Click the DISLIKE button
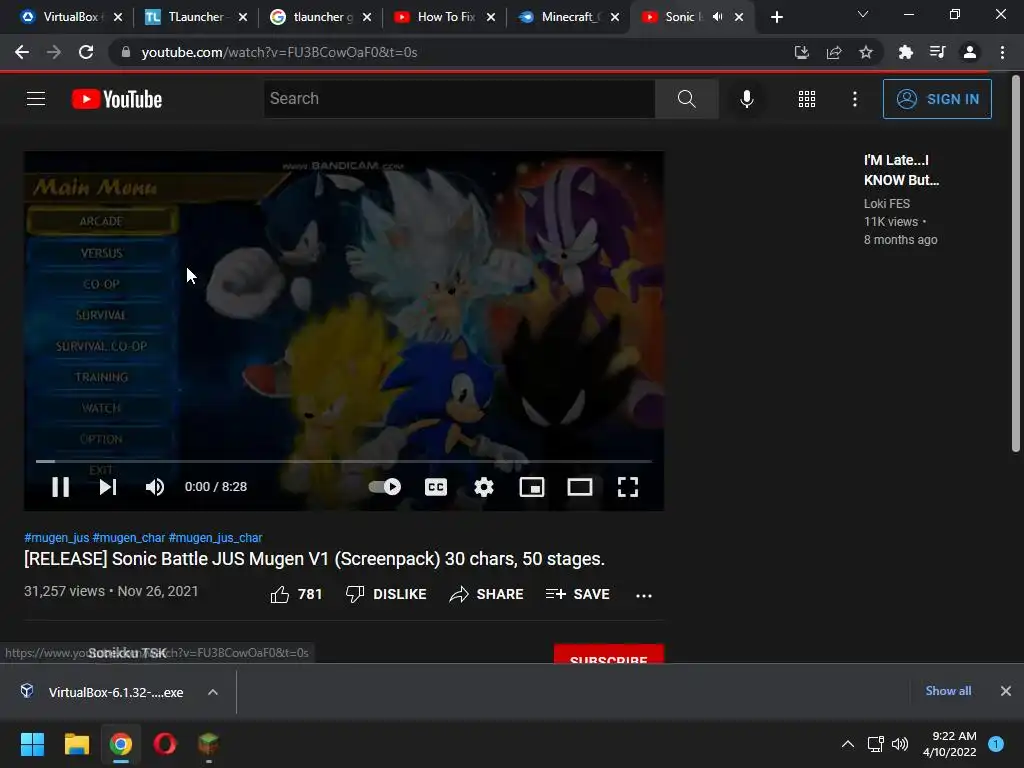This screenshot has width=1024, height=768. [386, 594]
